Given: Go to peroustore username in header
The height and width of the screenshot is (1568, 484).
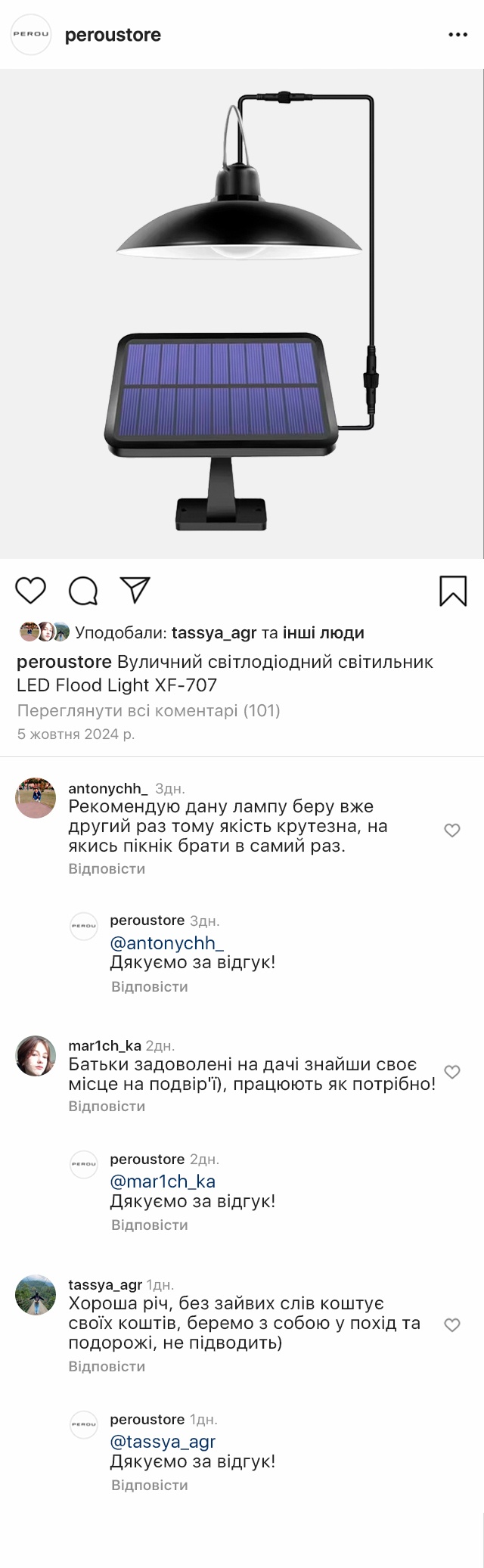Looking at the screenshot, I should [113, 35].
